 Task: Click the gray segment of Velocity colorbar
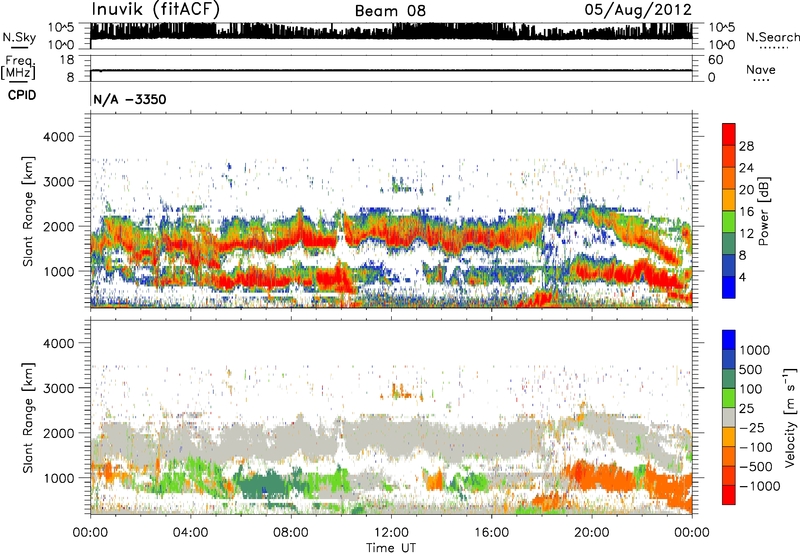coord(729,418)
